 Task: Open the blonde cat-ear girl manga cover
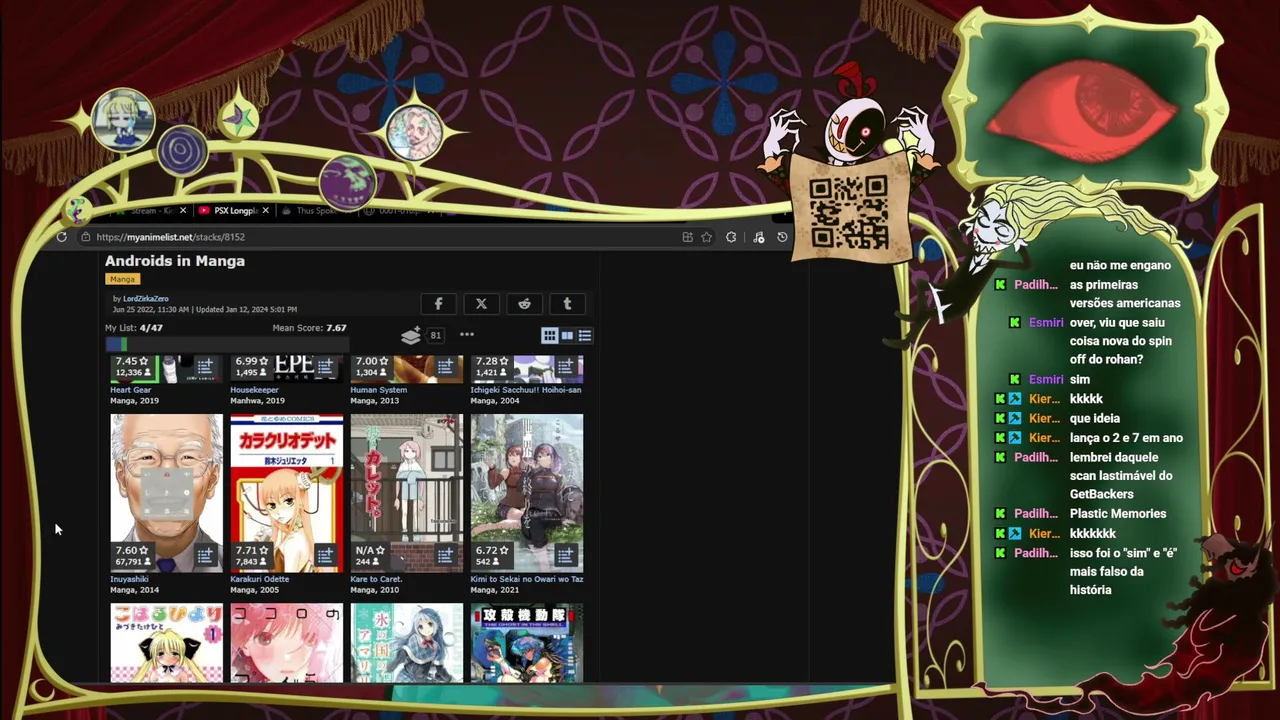(x=166, y=643)
